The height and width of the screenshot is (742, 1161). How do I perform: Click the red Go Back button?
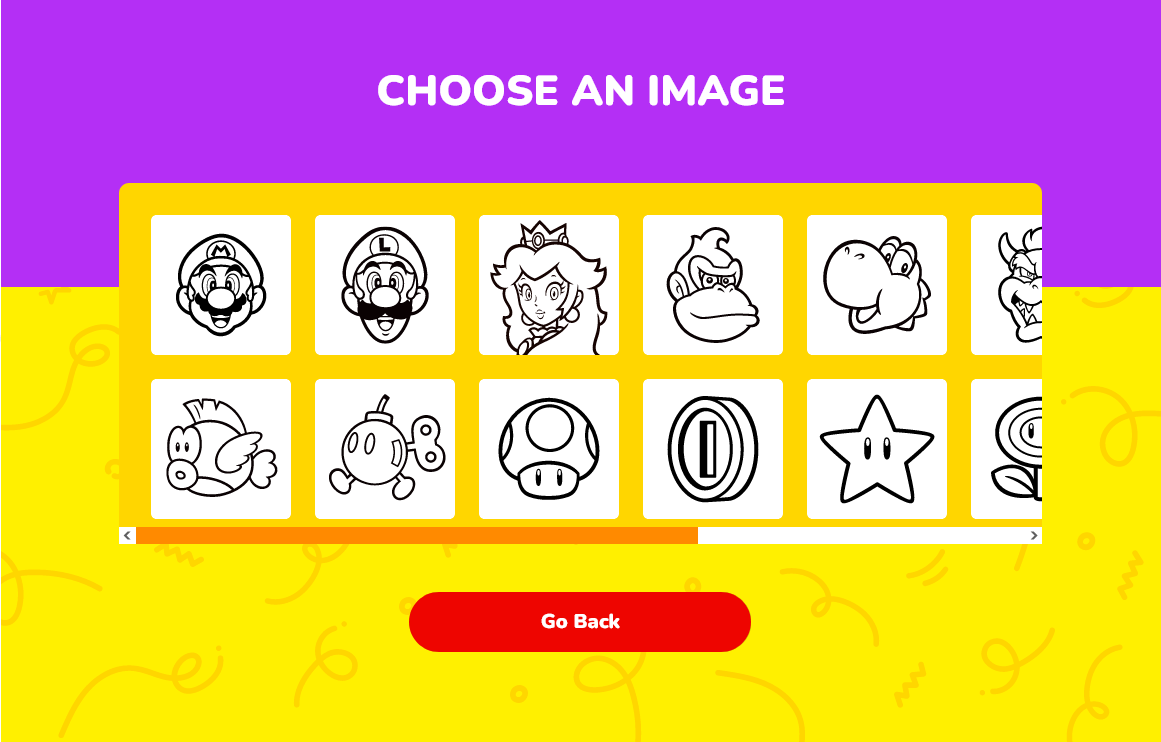point(580,621)
